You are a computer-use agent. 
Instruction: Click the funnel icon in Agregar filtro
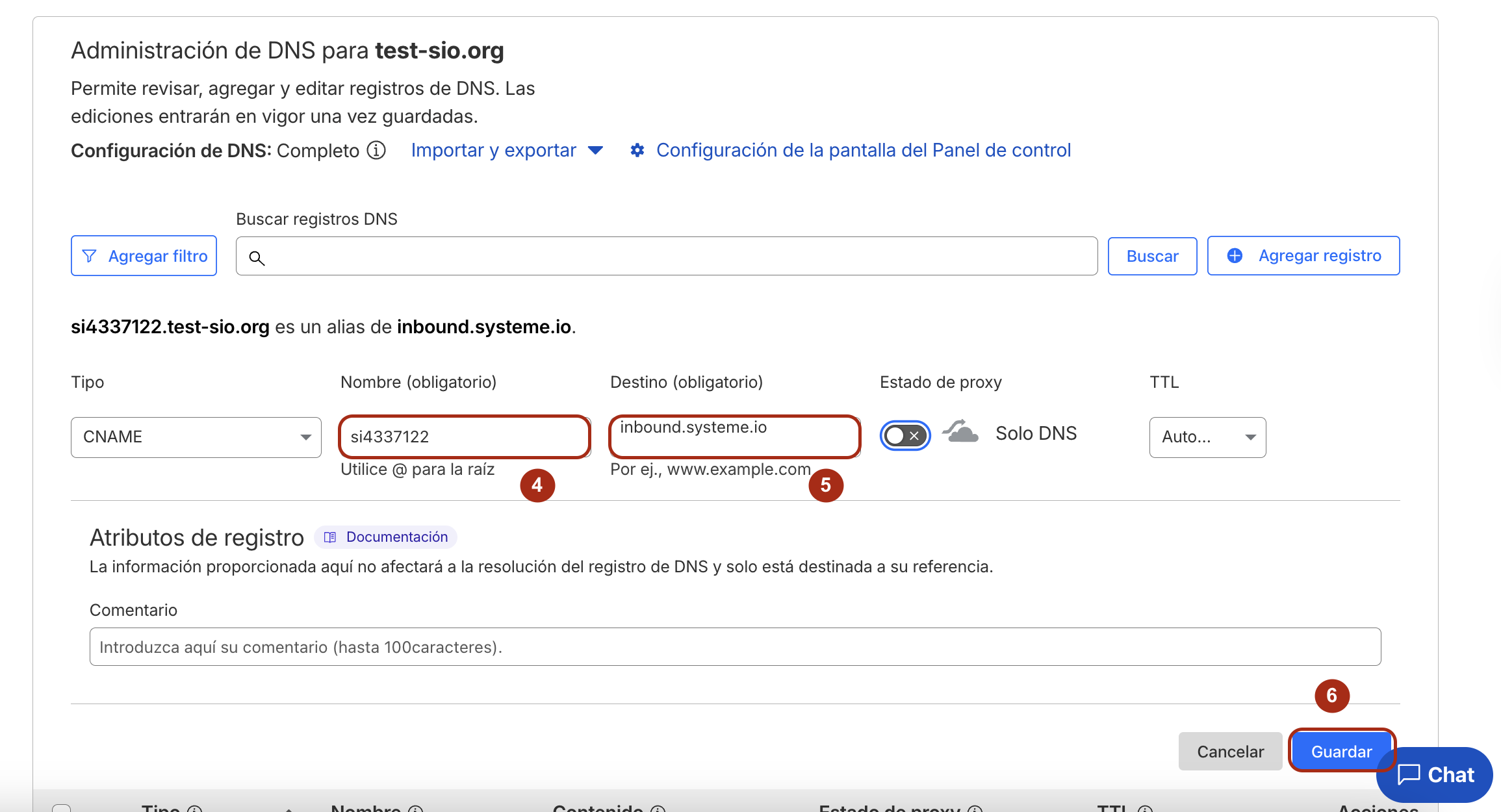pyautogui.click(x=90, y=256)
